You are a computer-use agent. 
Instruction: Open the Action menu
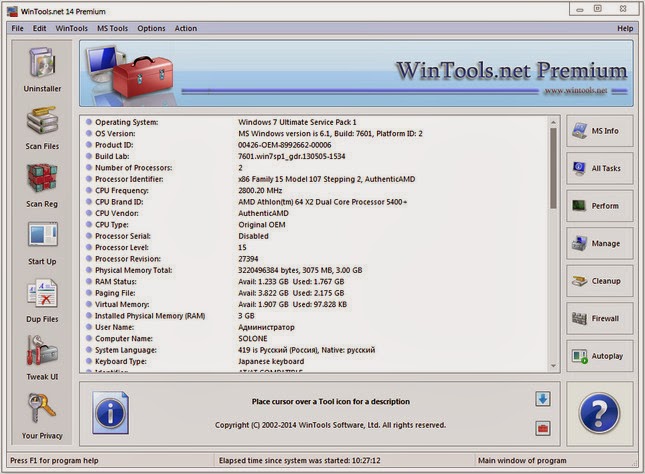point(186,28)
